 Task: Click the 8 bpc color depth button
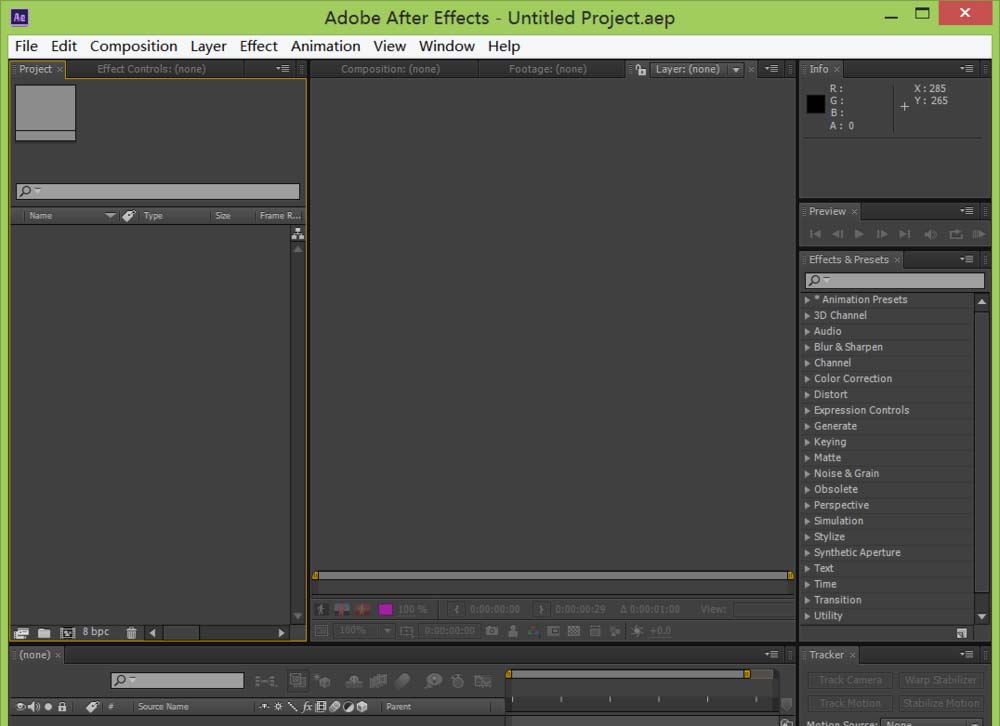tap(96, 632)
